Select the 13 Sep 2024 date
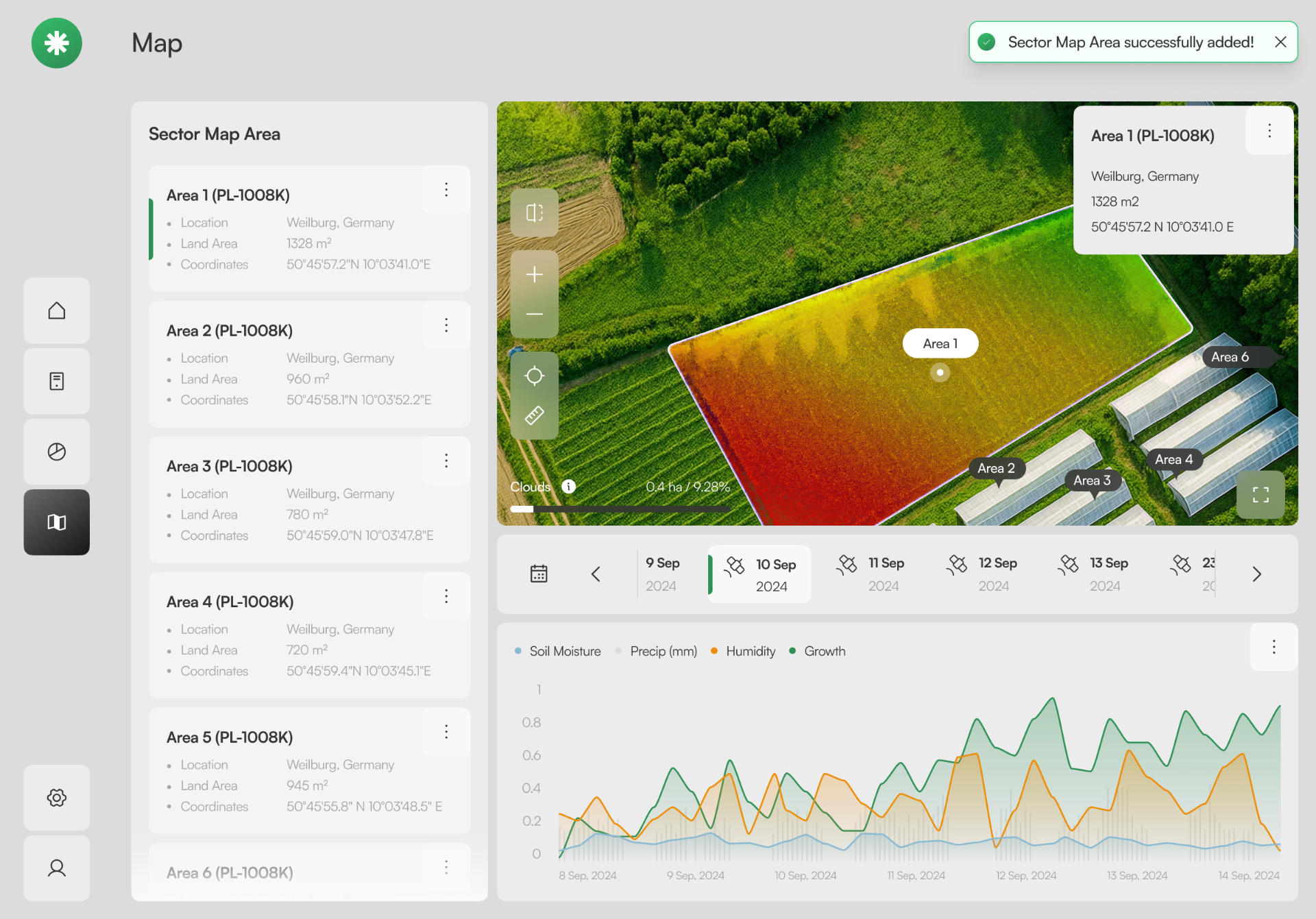The height and width of the screenshot is (919, 1316). (1093, 574)
